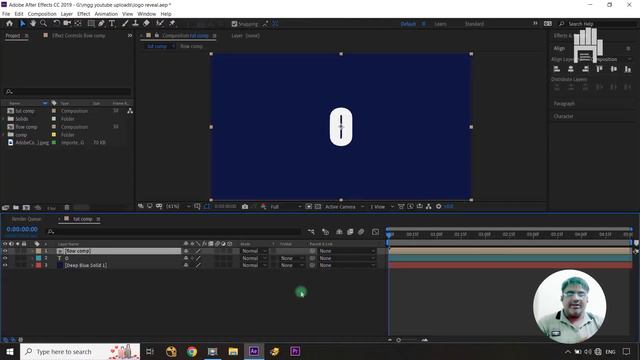The image size is (640, 360).
Task: Click the current time 0:00:00:00 display
Action: click(x=22, y=229)
